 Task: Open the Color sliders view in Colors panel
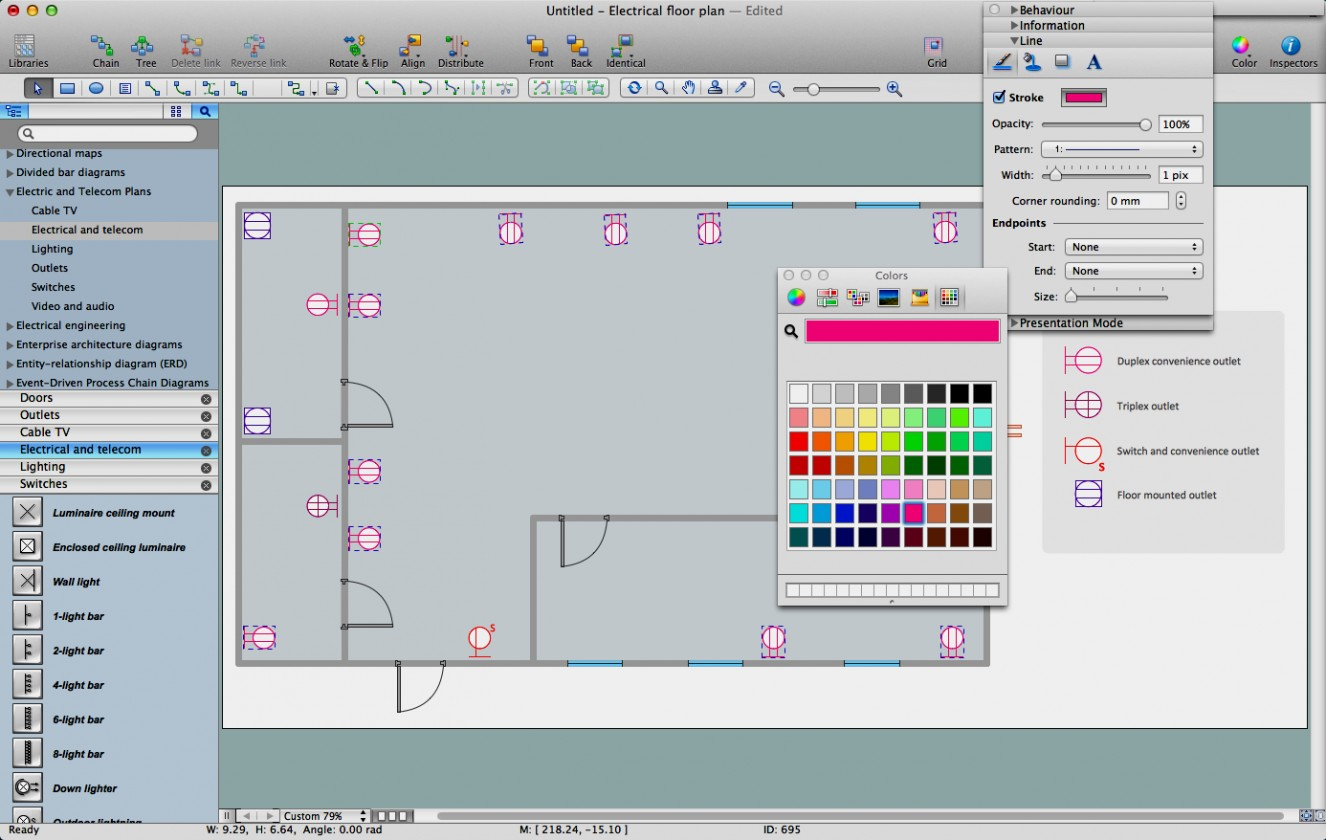[826, 297]
